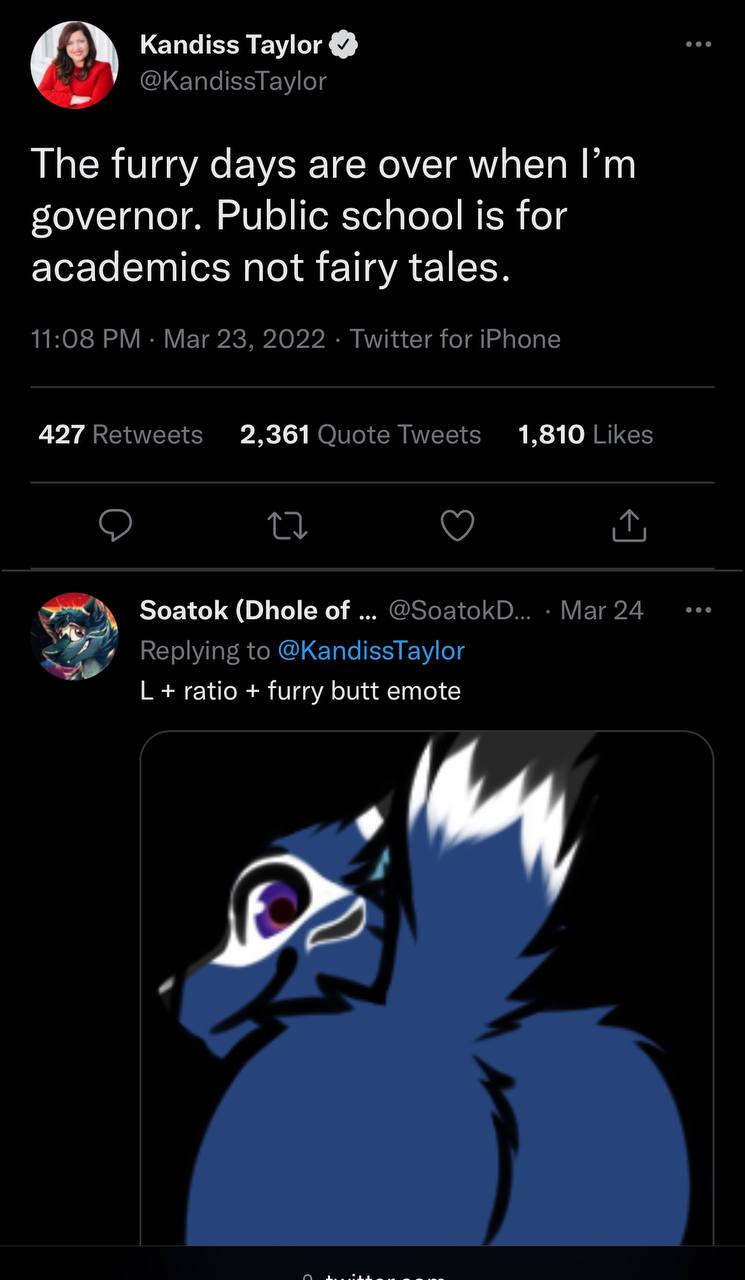This screenshot has width=745, height=1280.
Task: Retweet the furry days tweet
Action: coord(287,525)
